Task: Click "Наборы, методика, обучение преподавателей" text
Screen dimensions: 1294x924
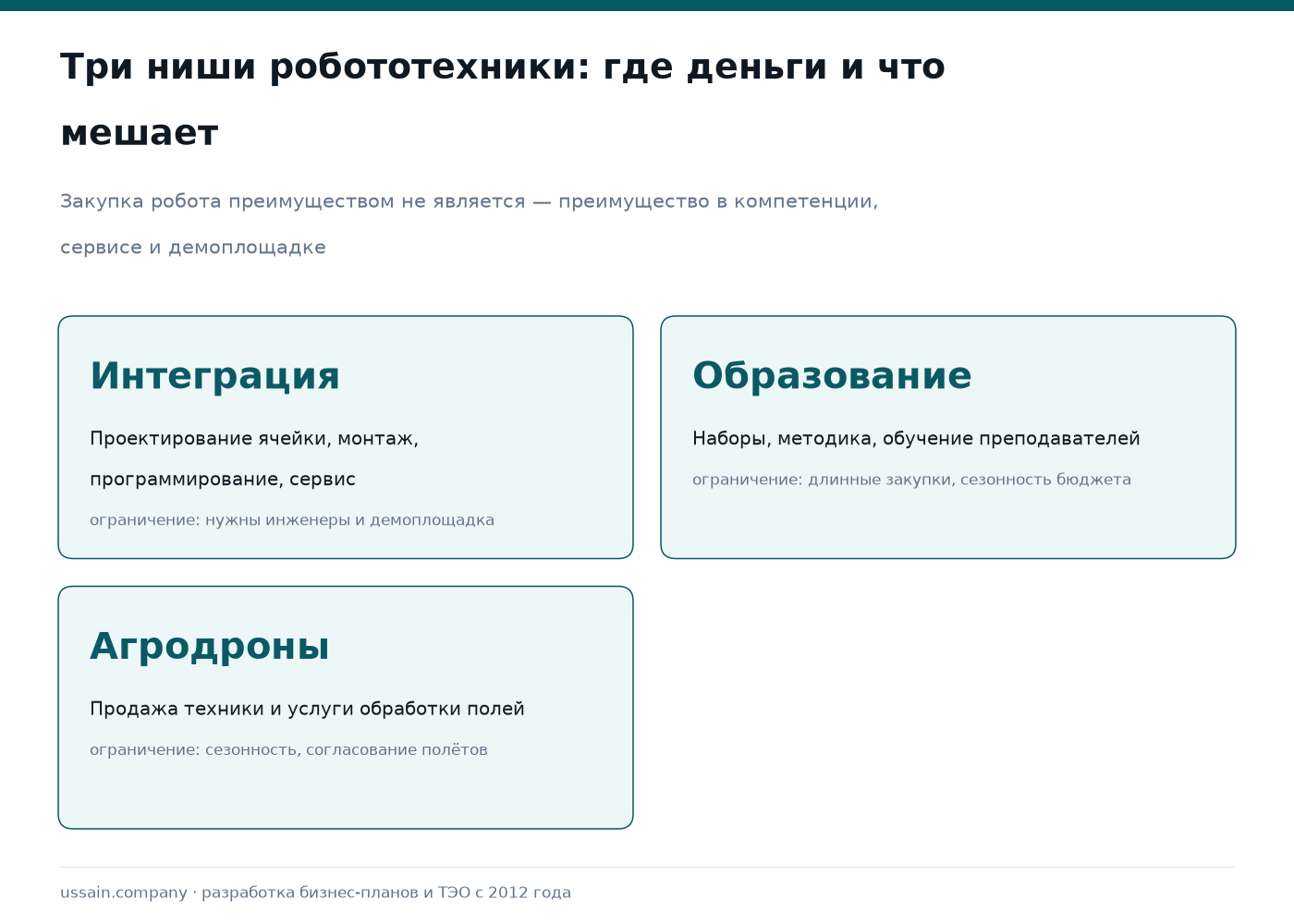Action: 916,439
